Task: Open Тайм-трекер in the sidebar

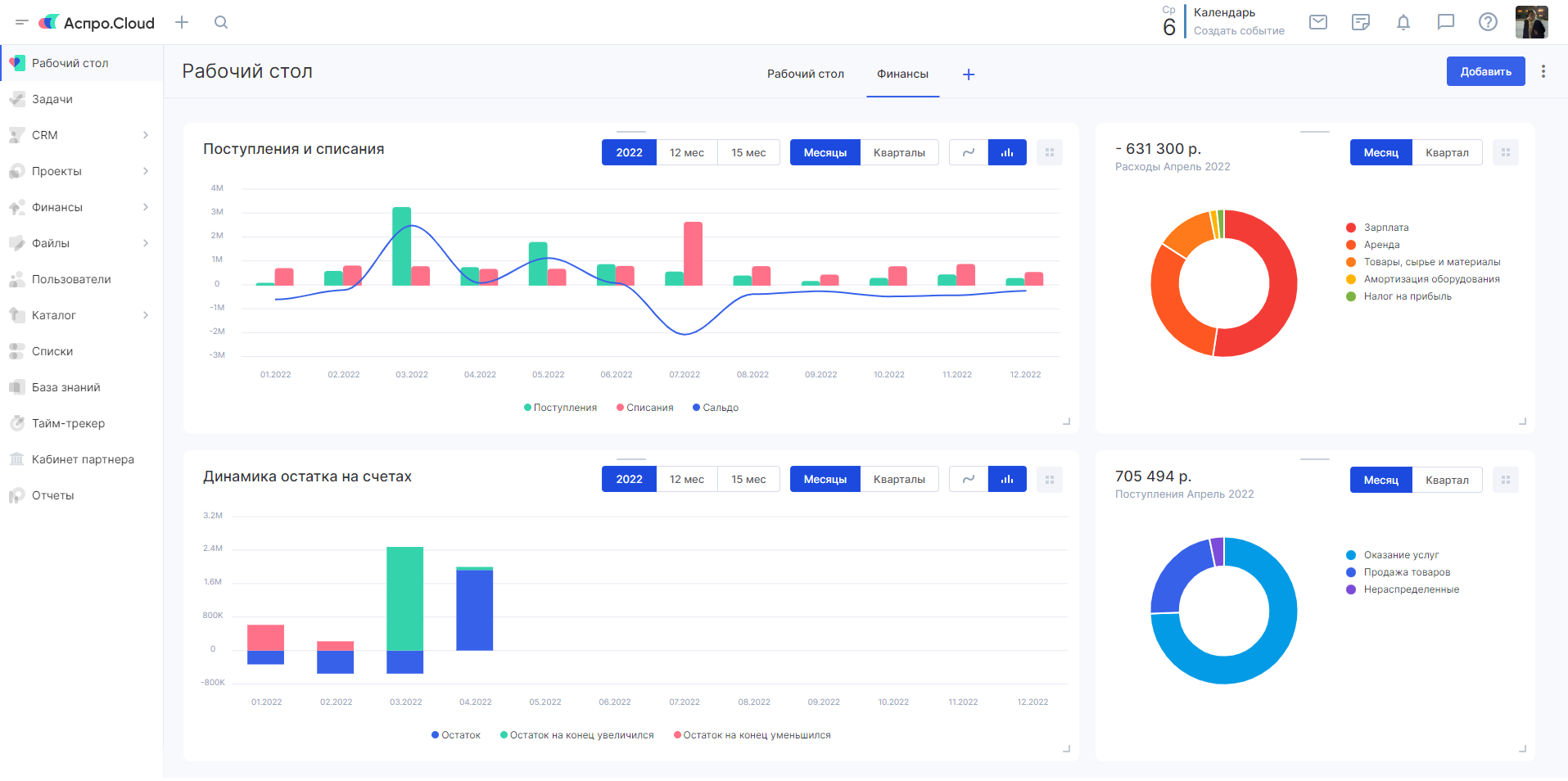Action: (68, 423)
